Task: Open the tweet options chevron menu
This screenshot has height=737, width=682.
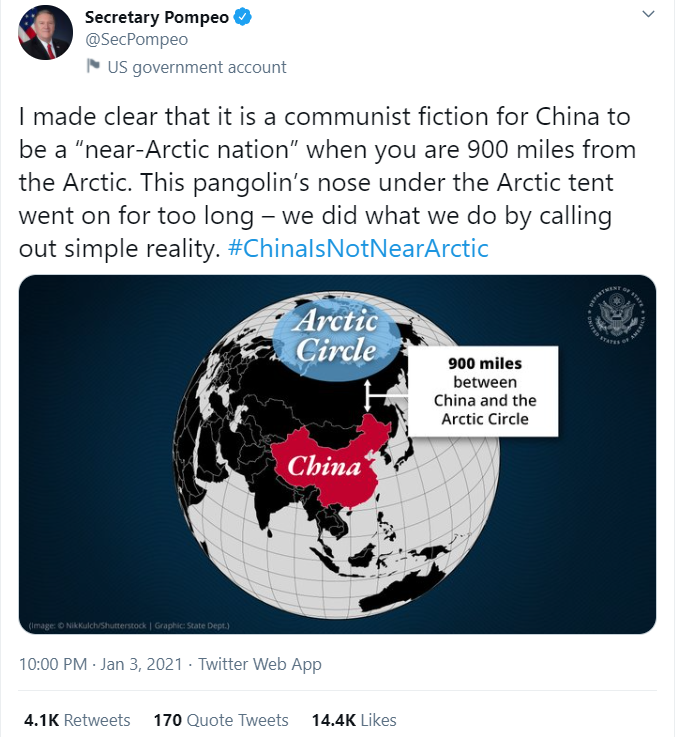Action: pyautogui.click(x=648, y=16)
